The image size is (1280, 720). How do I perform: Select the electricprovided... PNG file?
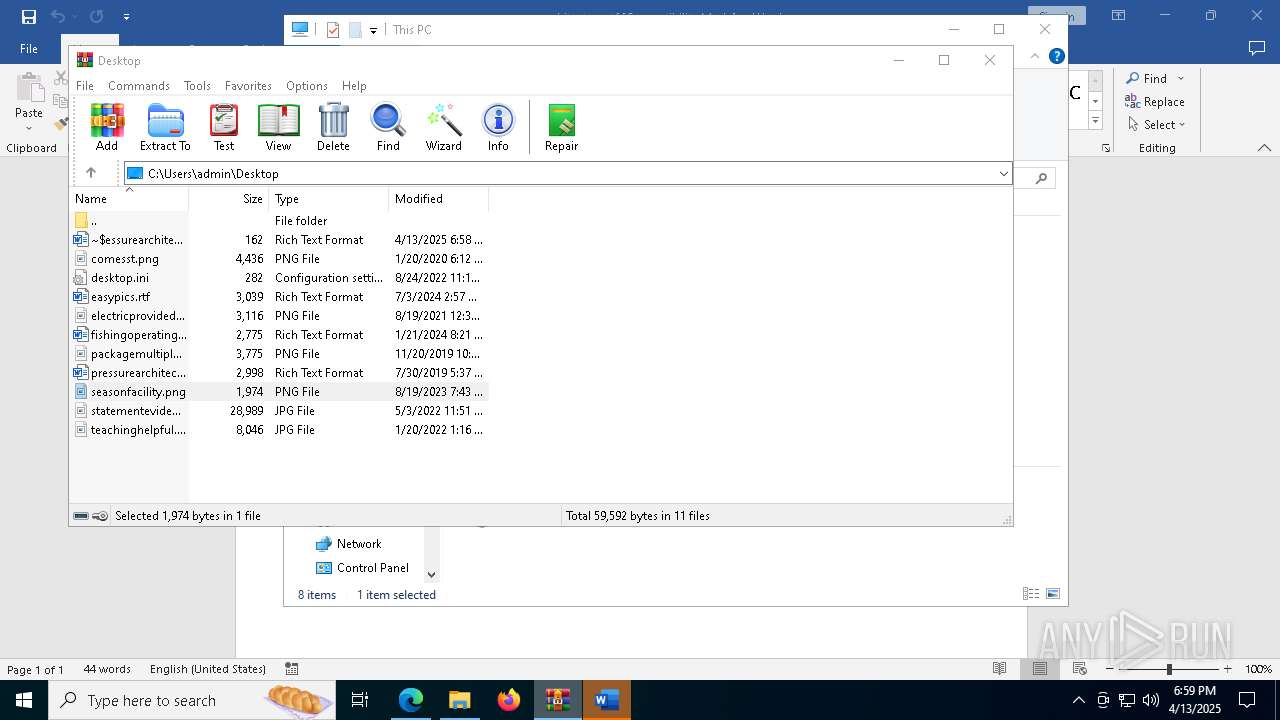coord(280,316)
